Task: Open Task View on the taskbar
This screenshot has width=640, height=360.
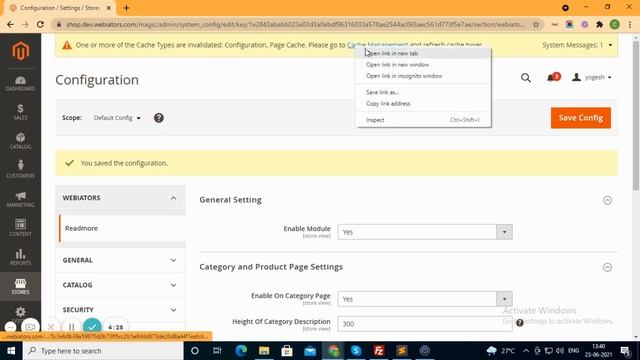Action: (x=217, y=351)
